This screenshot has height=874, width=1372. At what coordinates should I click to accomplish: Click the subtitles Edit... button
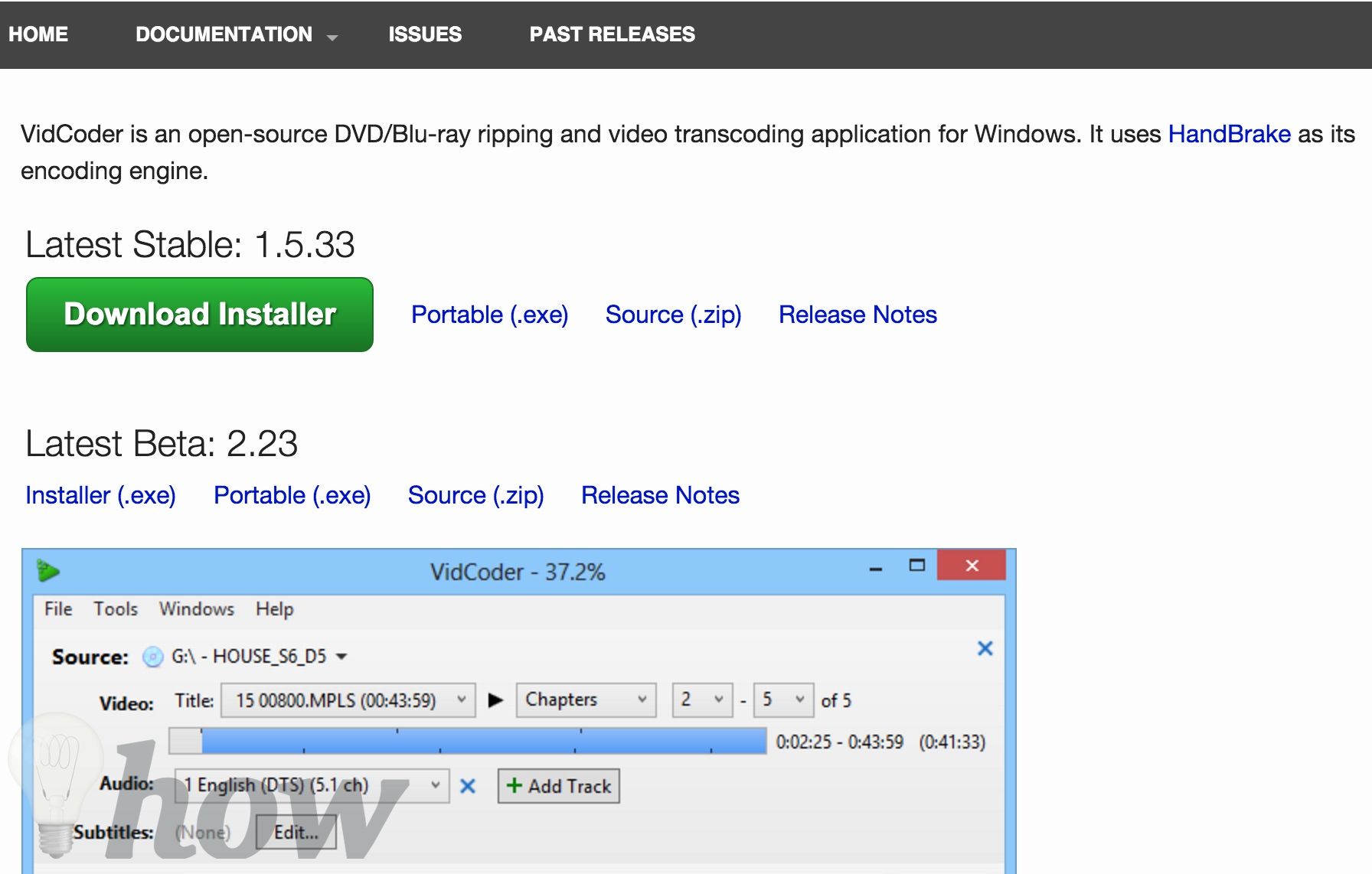coord(296,832)
